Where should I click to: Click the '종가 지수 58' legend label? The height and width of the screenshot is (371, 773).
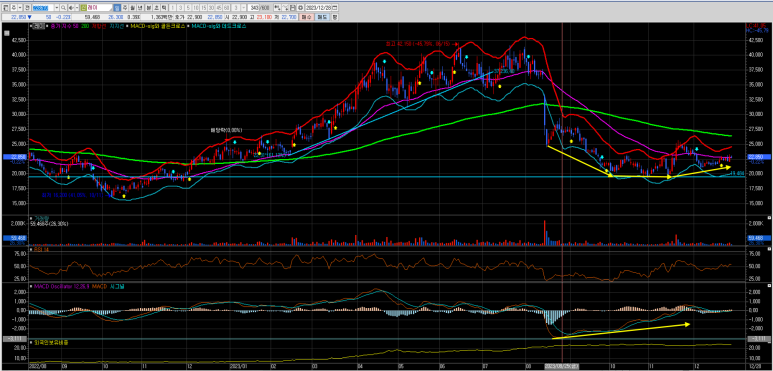[x=65, y=26]
